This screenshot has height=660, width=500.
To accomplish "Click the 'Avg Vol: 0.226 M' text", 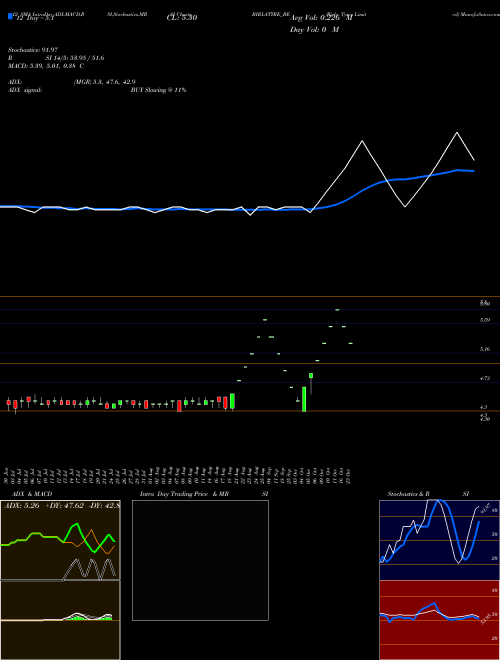I will point(321,18).
